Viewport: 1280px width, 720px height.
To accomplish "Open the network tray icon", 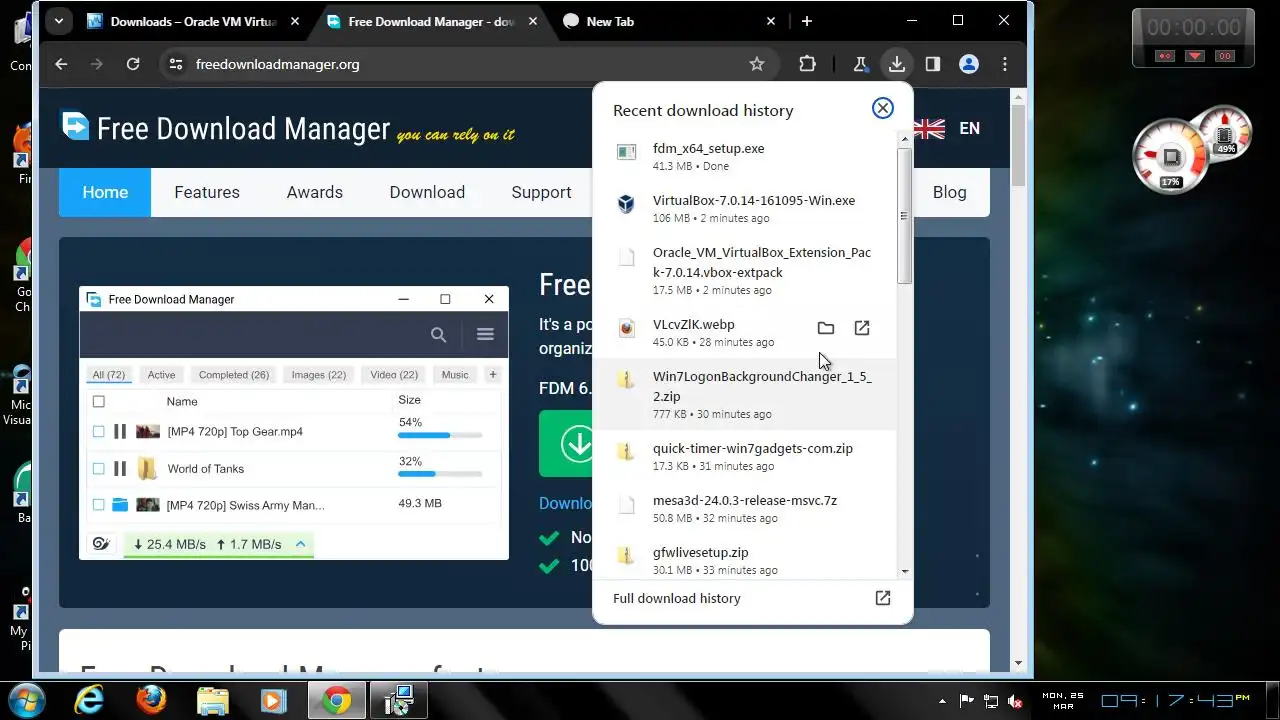I will (991, 701).
